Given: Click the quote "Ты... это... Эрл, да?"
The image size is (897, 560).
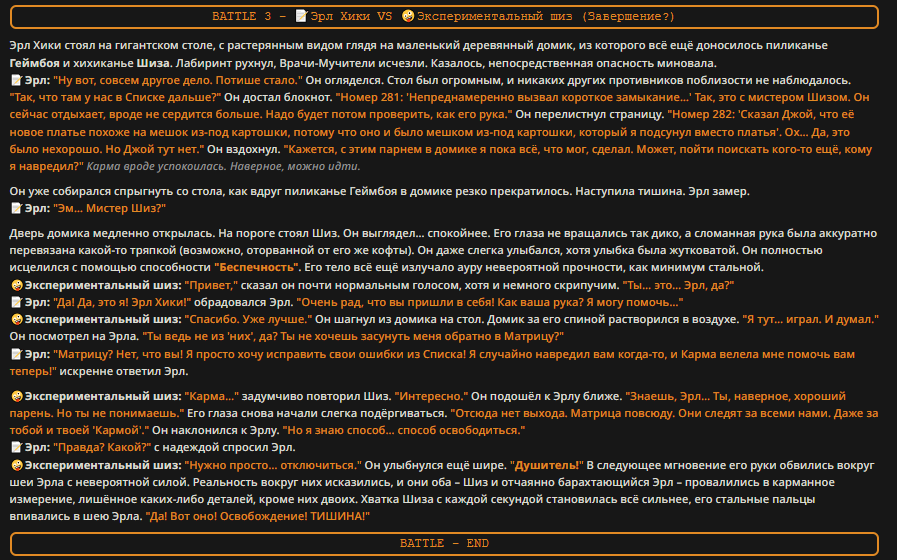Looking at the screenshot, I should (678, 285).
